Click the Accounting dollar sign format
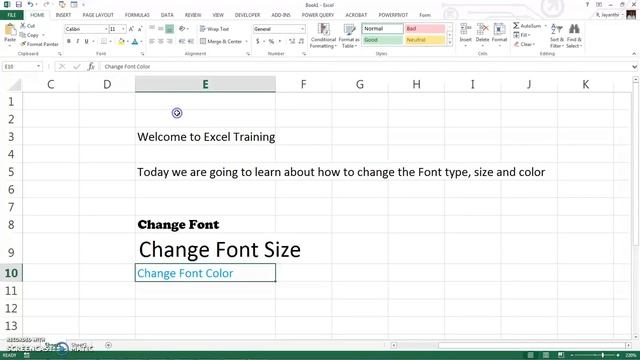 point(258,41)
